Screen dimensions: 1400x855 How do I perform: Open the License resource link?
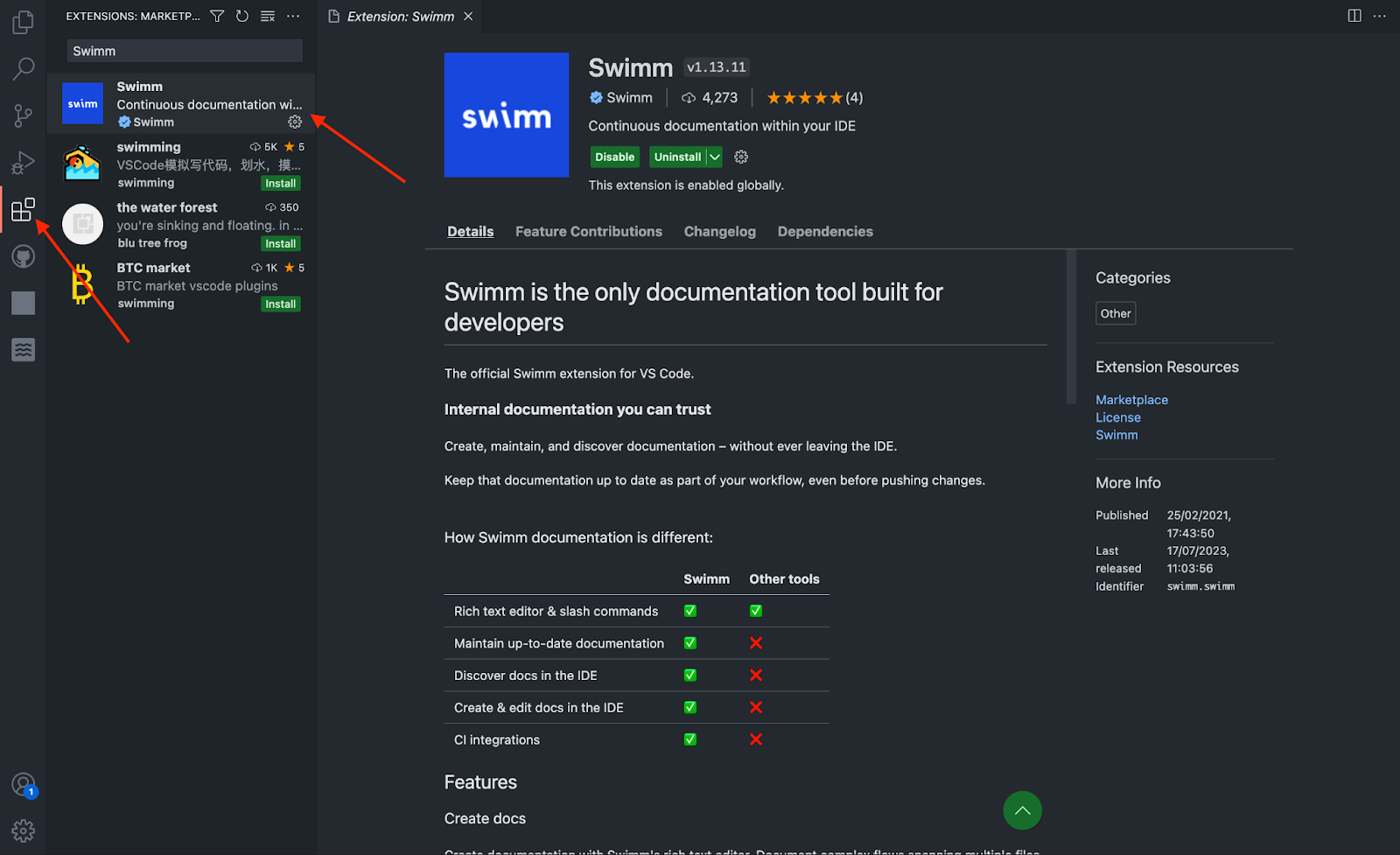point(1118,417)
